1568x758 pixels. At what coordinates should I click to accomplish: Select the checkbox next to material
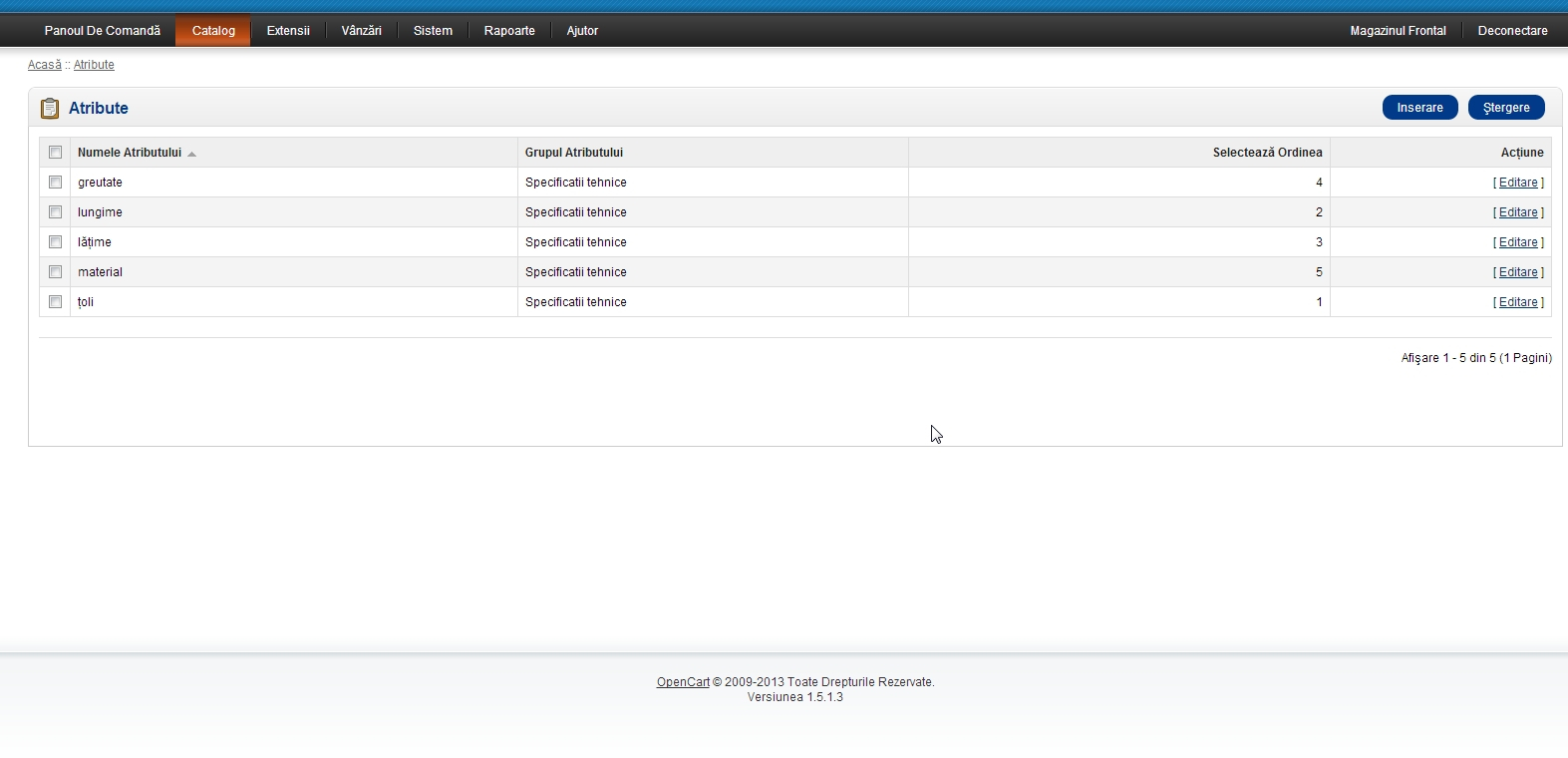click(55, 272)
